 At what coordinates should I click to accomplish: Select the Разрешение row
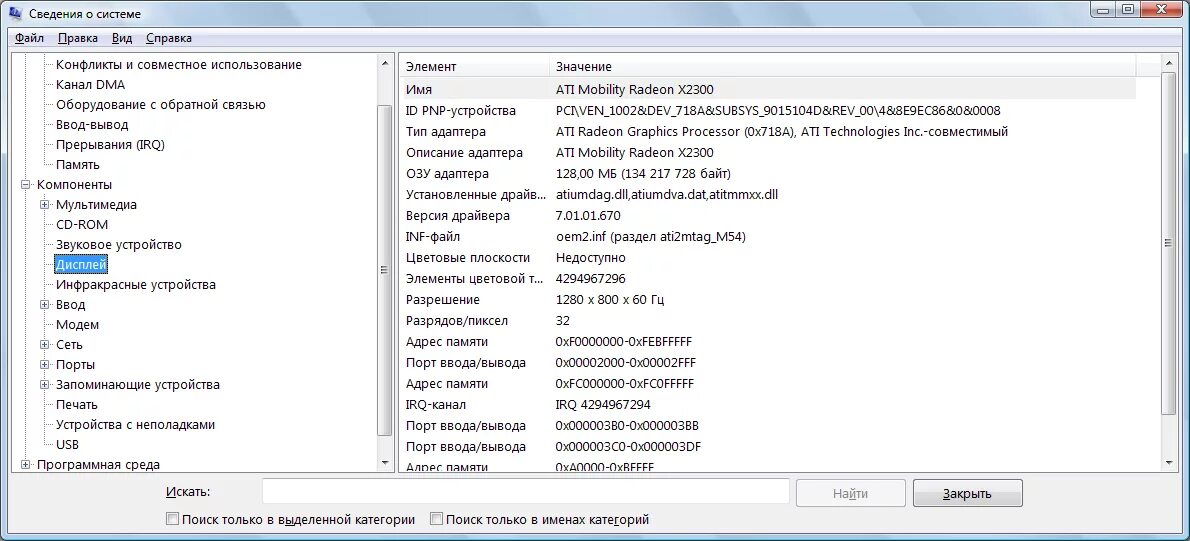pos(768,300)
